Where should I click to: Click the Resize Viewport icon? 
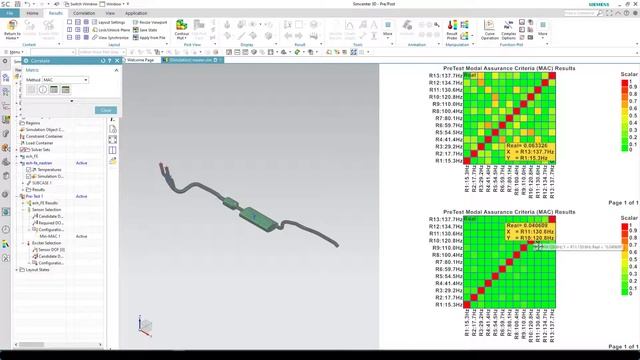pyautogui.click(x=136, y=22)
